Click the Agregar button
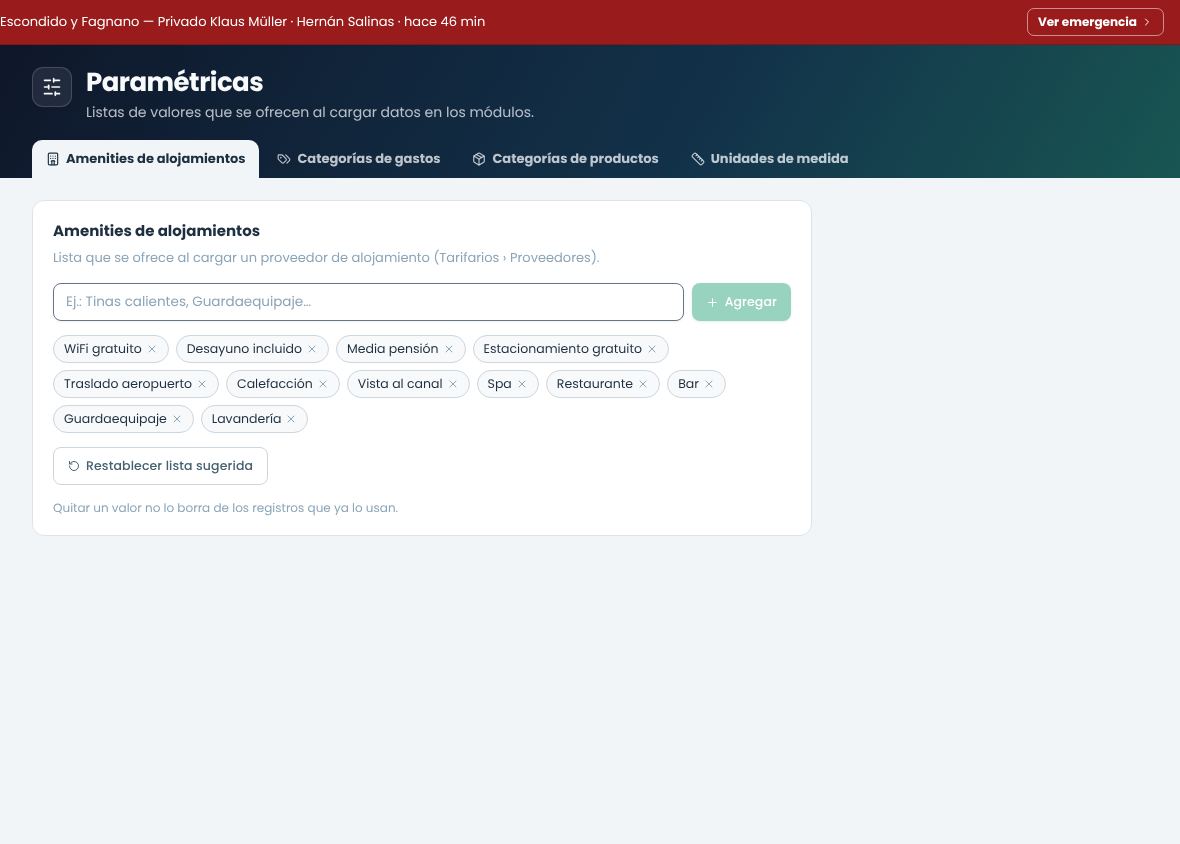The image size is (1180, 844). click(741, 302)
